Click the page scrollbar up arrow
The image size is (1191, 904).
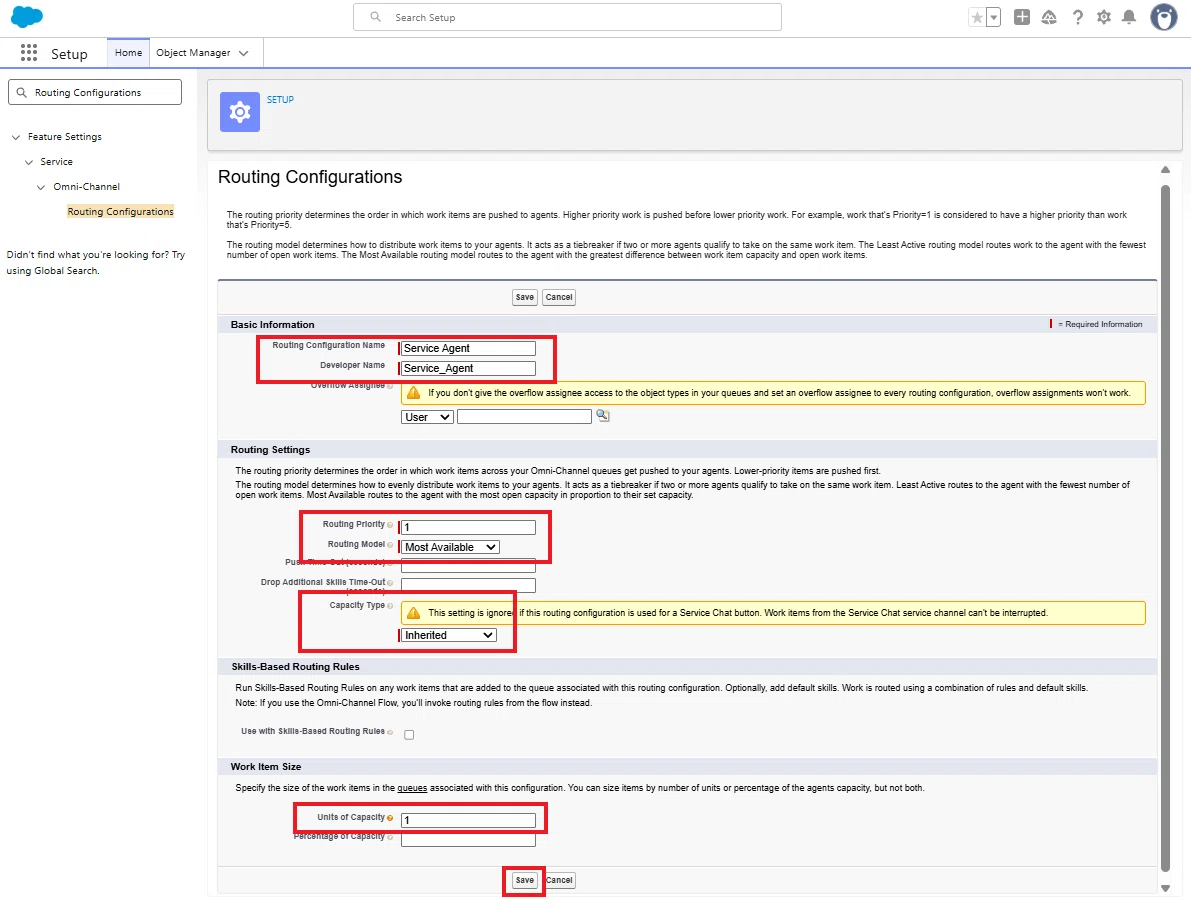tap(1165, 169)
